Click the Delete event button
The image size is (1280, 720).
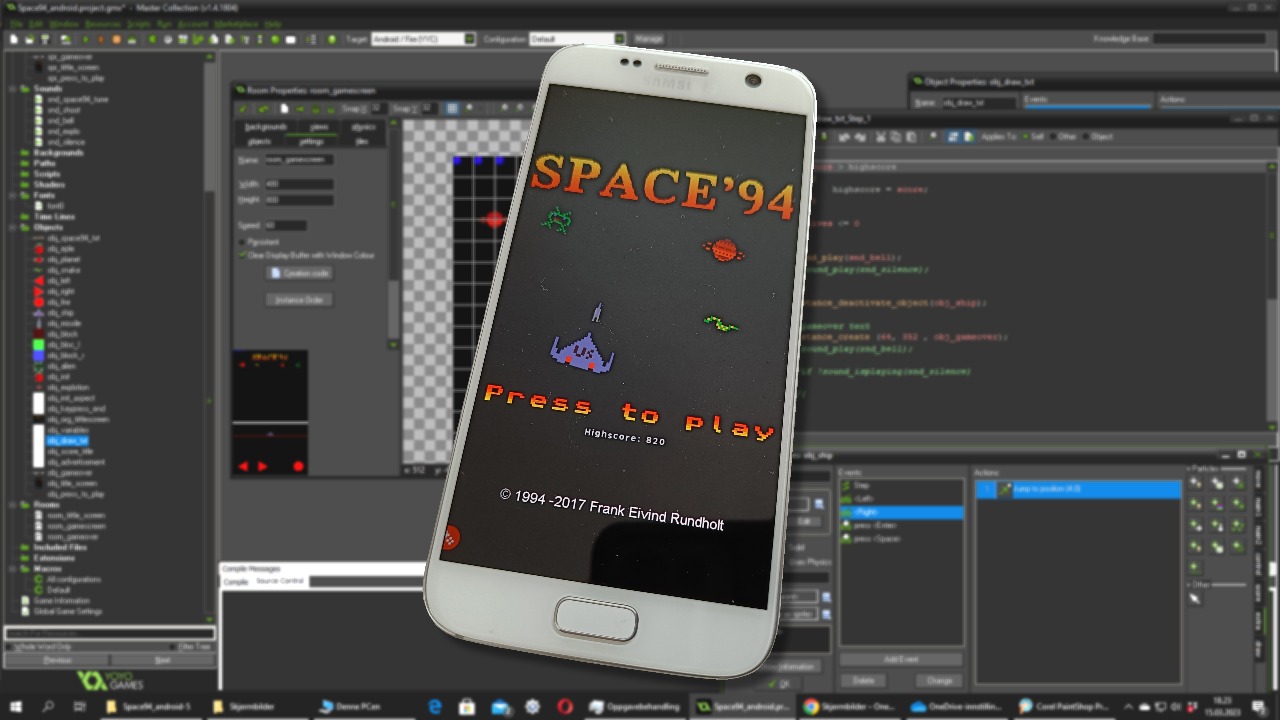[x=863, y=681]
